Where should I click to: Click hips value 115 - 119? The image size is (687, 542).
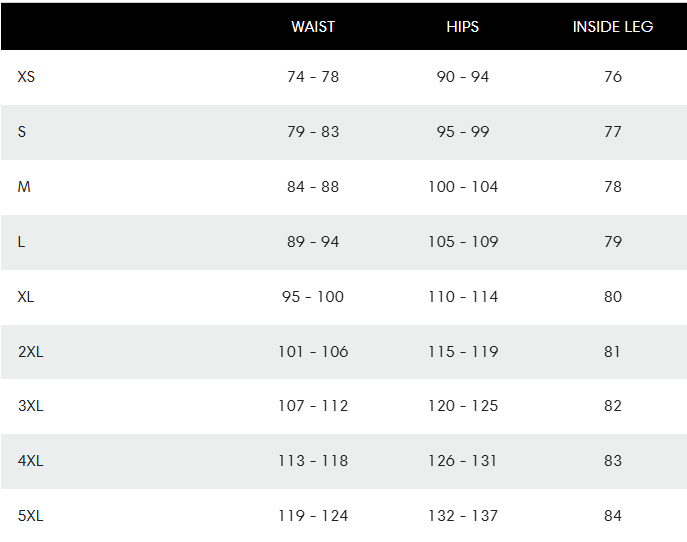pyautogui.click(x=463, y=351)
